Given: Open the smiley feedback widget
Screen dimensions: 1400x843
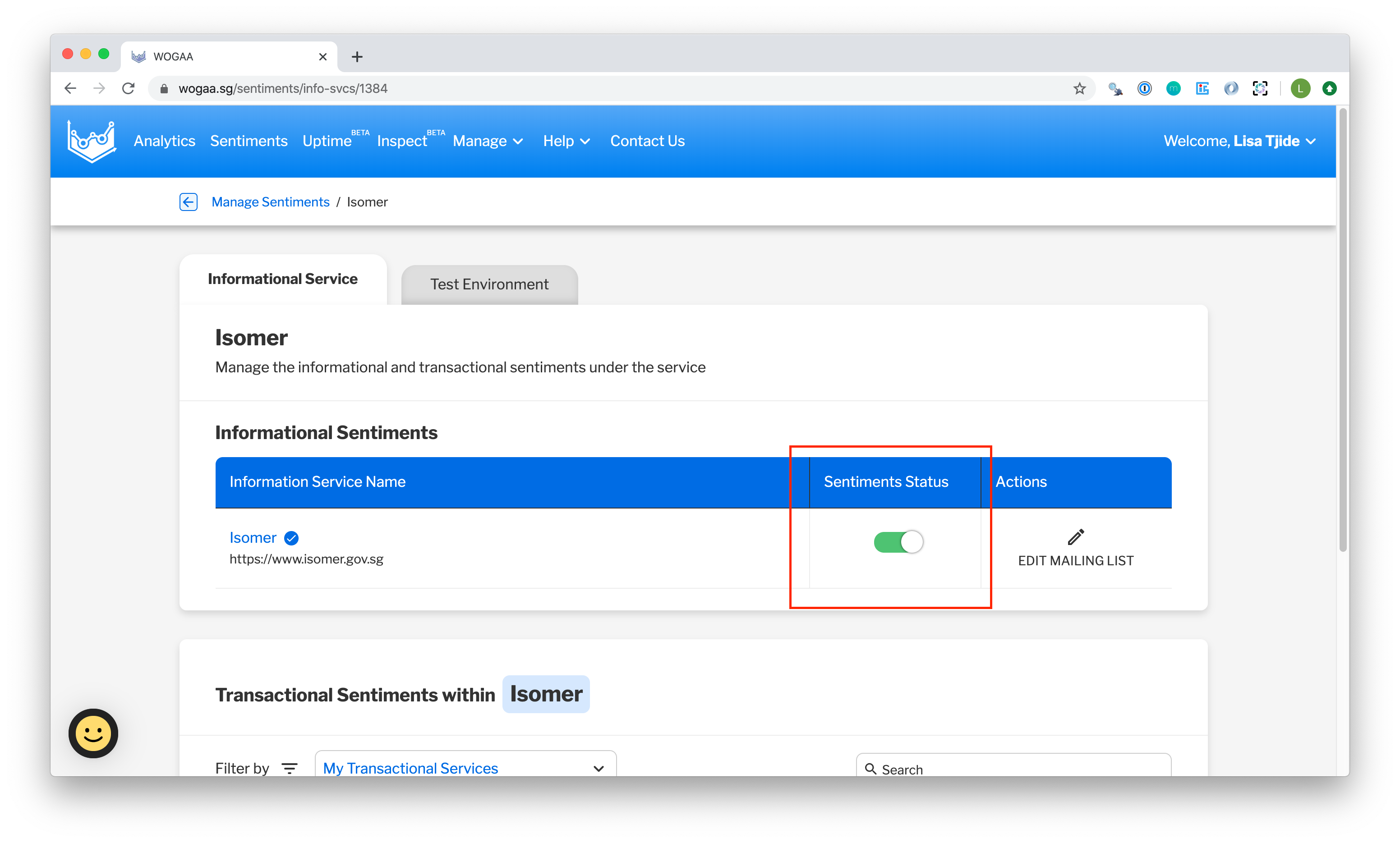Looking at the screenshot, I should (x=93, y=733).
